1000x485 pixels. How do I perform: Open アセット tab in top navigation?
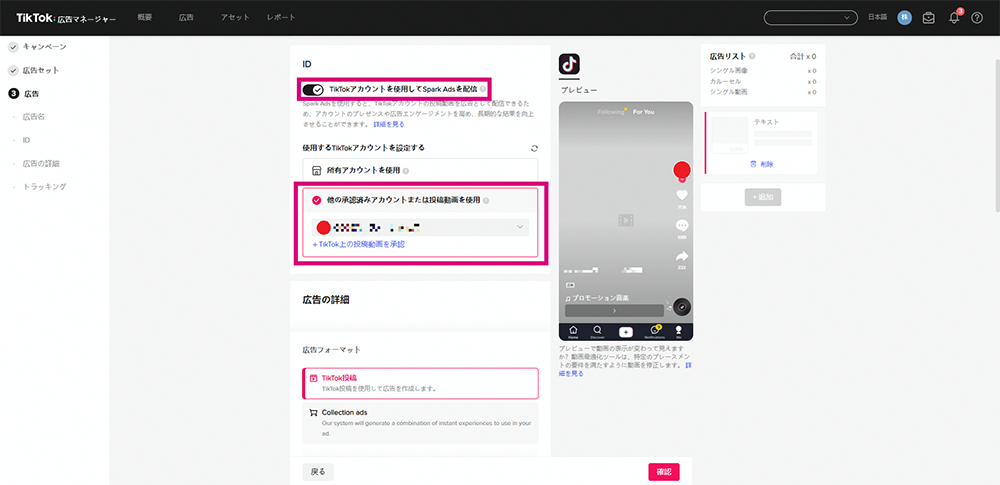(x=235, y=18)
